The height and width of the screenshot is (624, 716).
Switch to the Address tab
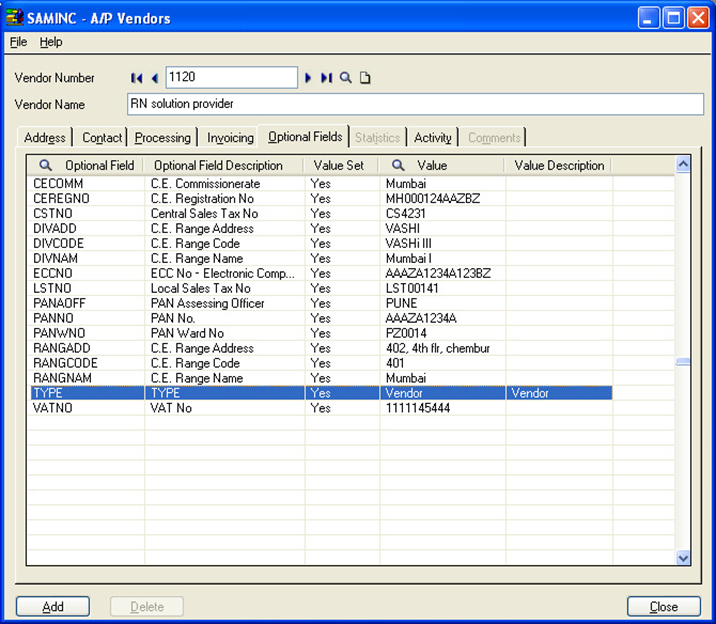coord(45,137)
